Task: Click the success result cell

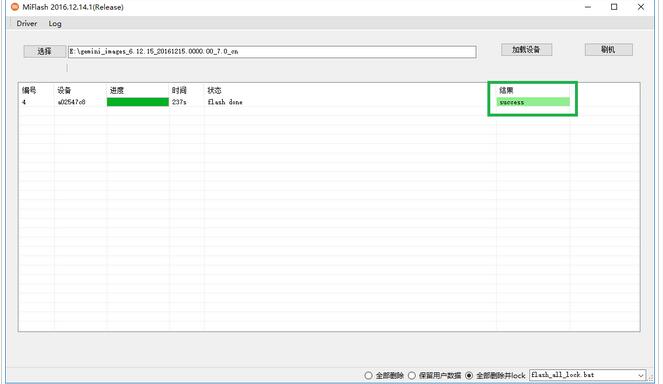Action: [533, 102]
